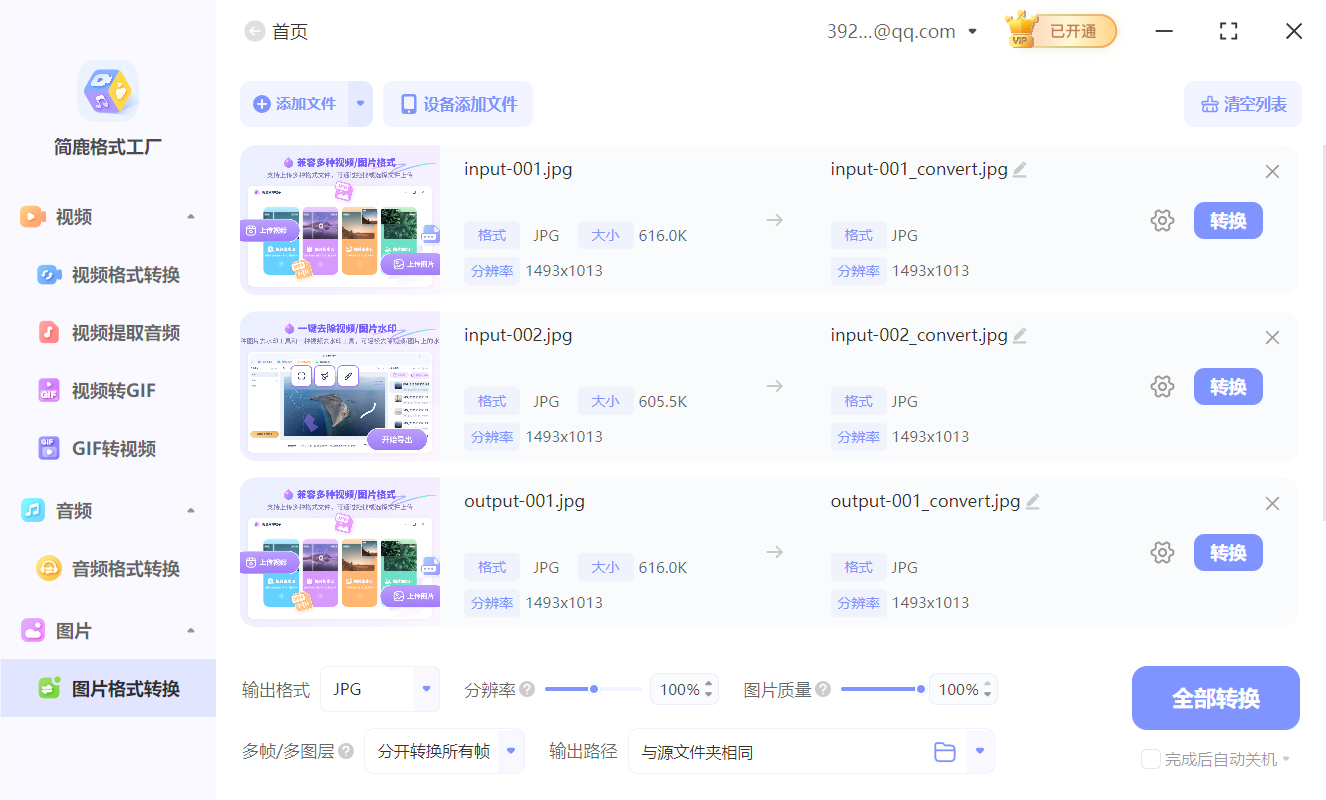Open the 输出格式 JPG dropdown
Image resolution: width=1326 pixels, height=800 pixels.
coord(380,689)
